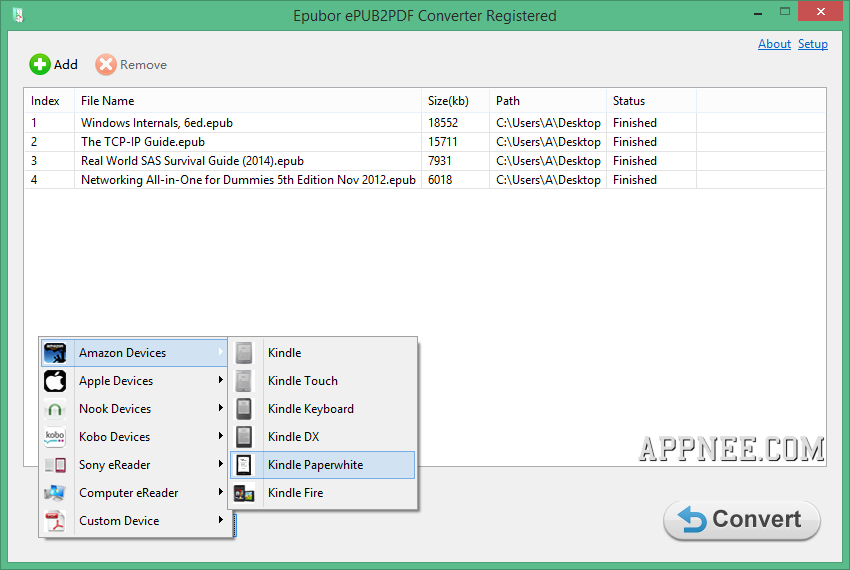850x570 pixels.
Task: Click size value 18552
Action: [x=443, y=123]
